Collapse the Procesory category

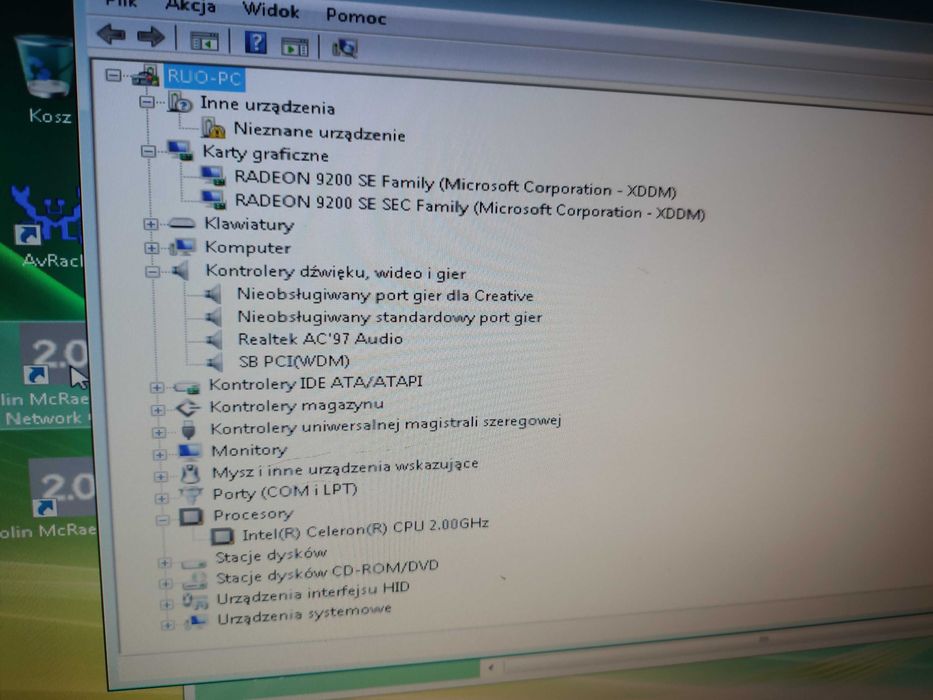pos(162,520)
